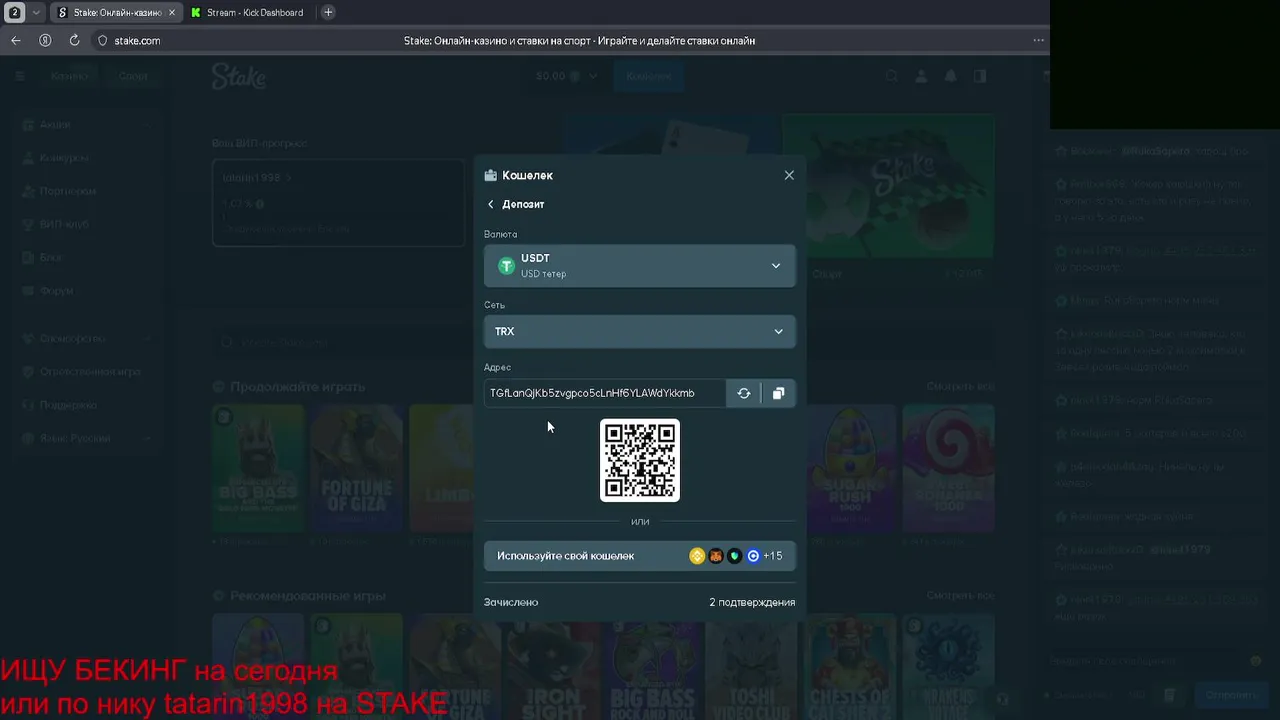Close the Stake browser tab
The height and width of the screenshot is (720, 1280).
pyautogui.click(x=171, y=12)
